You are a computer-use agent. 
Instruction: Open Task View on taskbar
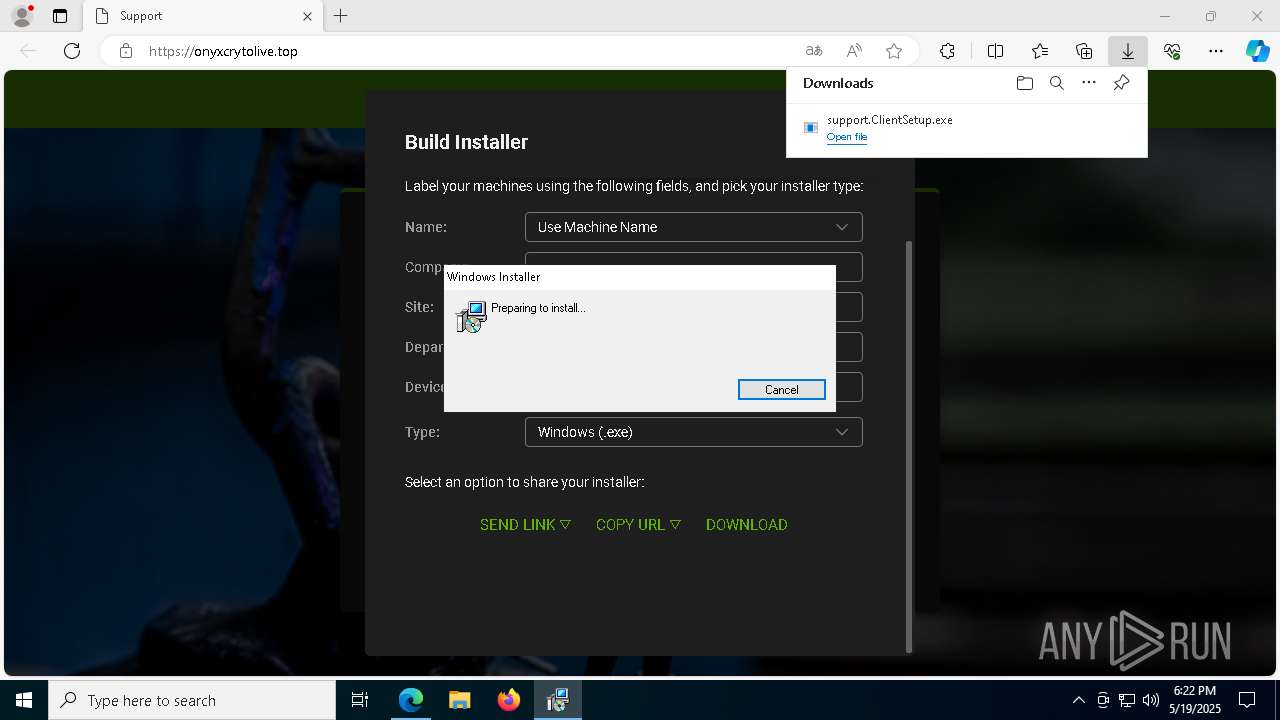click(x=360, y=700)
